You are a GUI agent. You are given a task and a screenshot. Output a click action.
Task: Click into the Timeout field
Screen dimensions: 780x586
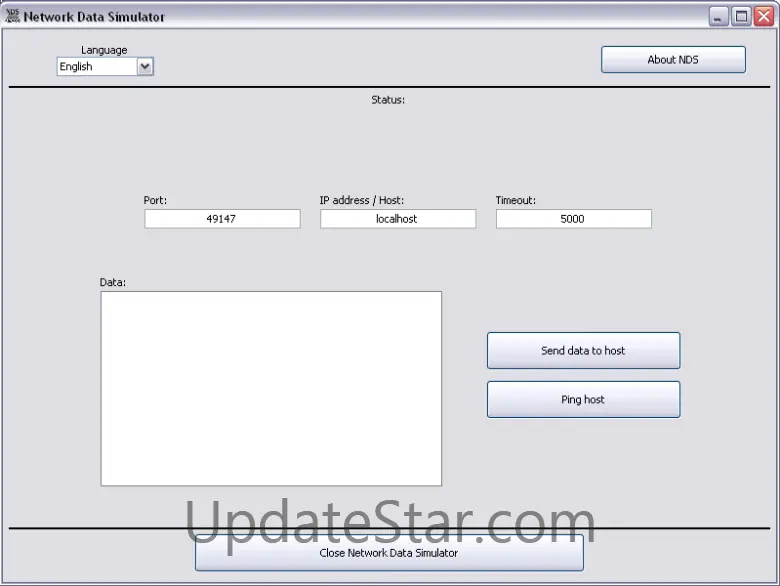574,219
